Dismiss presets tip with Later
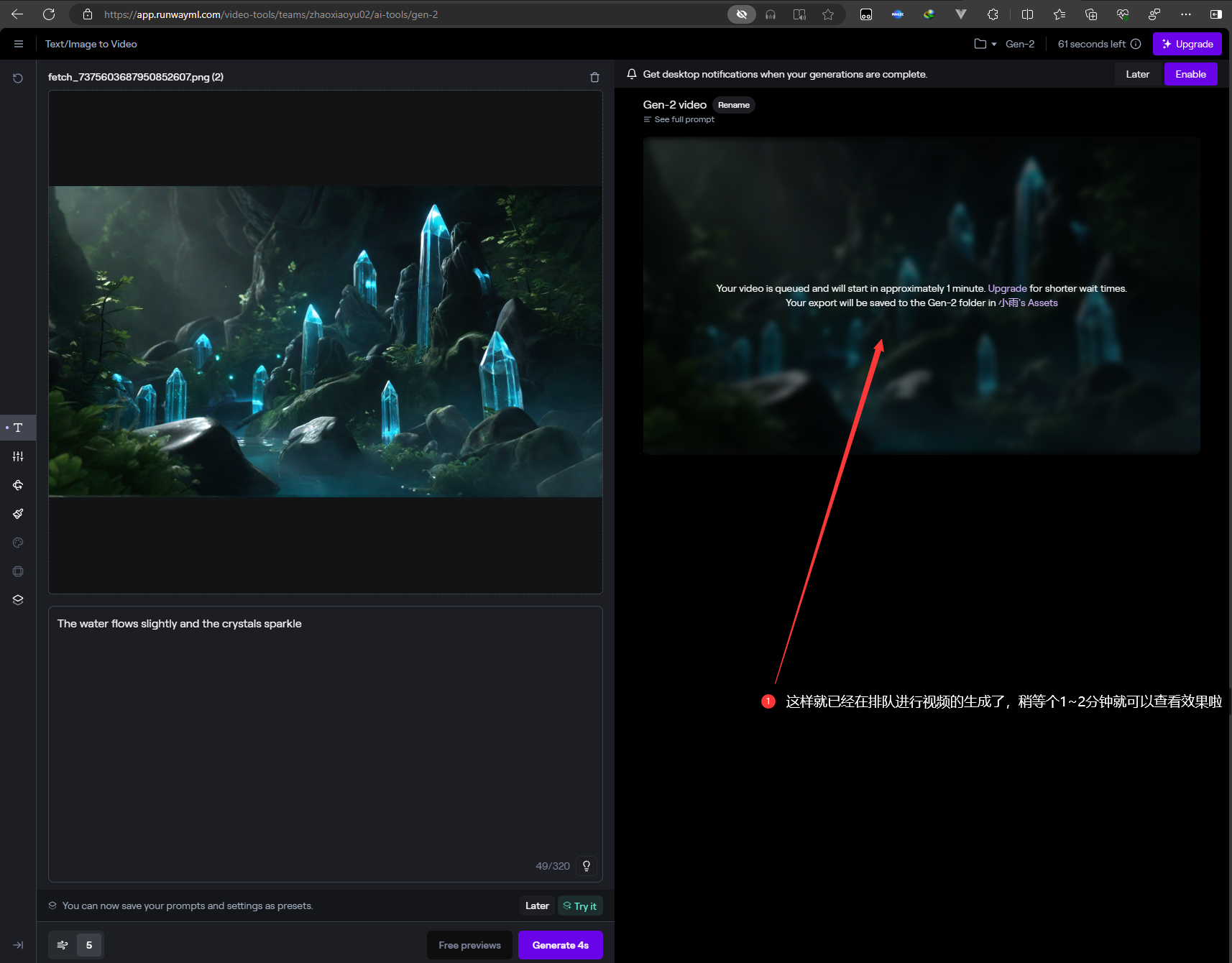 pyautogui.click(x=537, y=906)
